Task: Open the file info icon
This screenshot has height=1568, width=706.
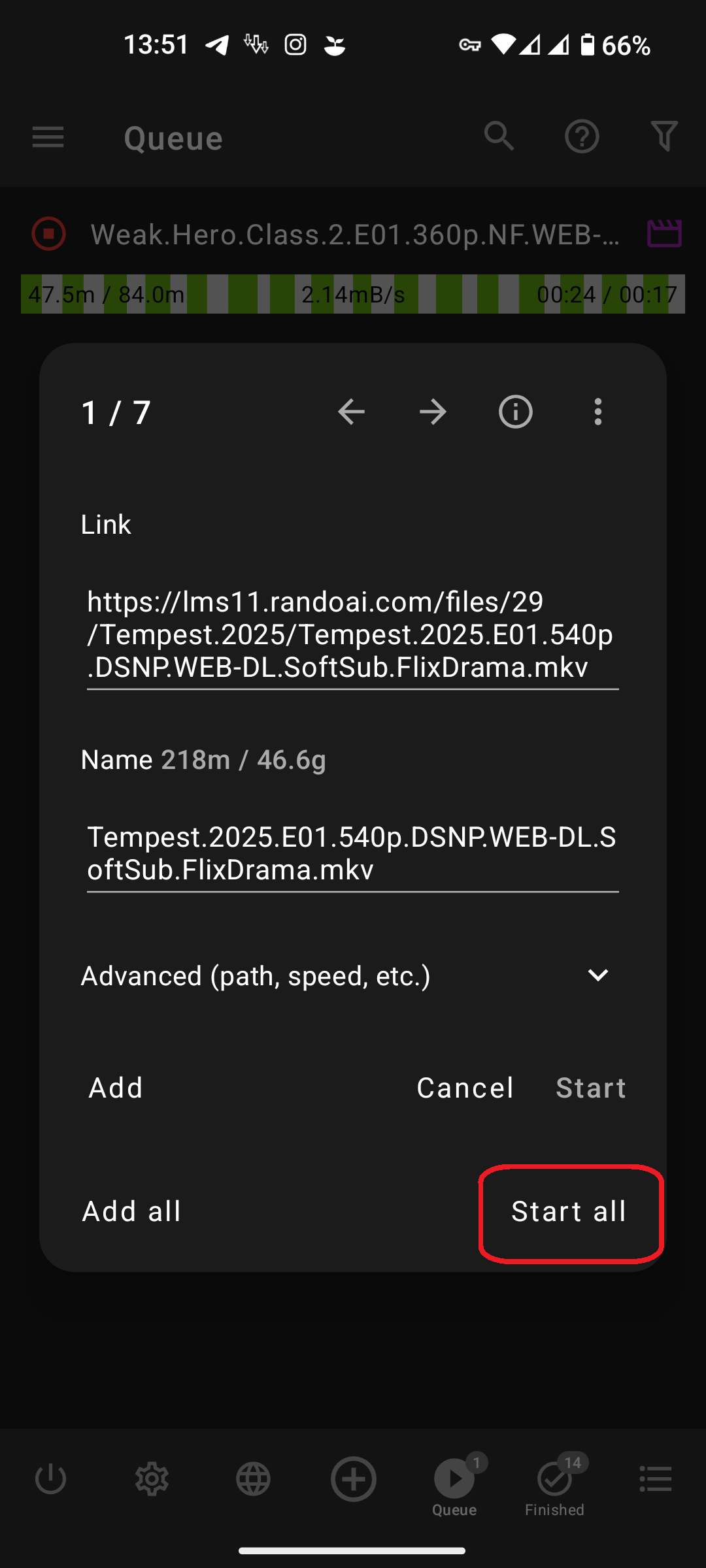Action: point(516,412)
